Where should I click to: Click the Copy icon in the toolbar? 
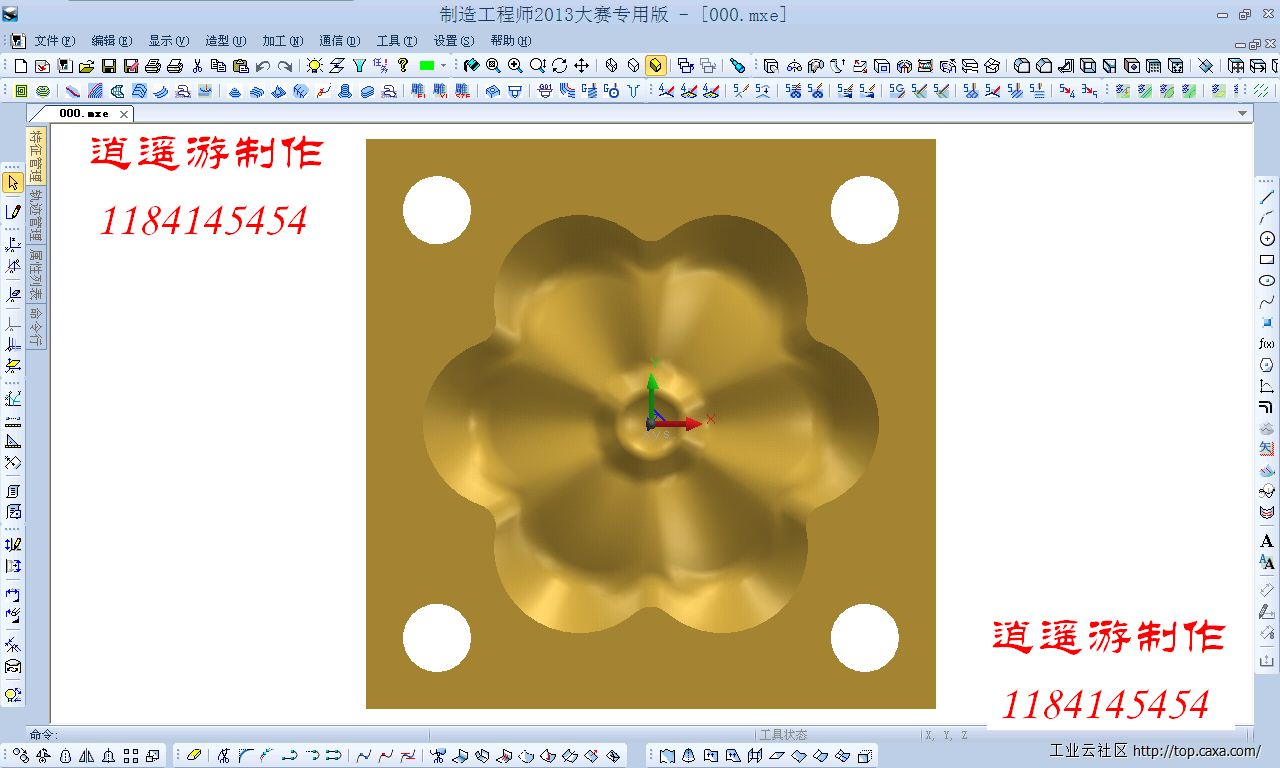click(219, 66)
